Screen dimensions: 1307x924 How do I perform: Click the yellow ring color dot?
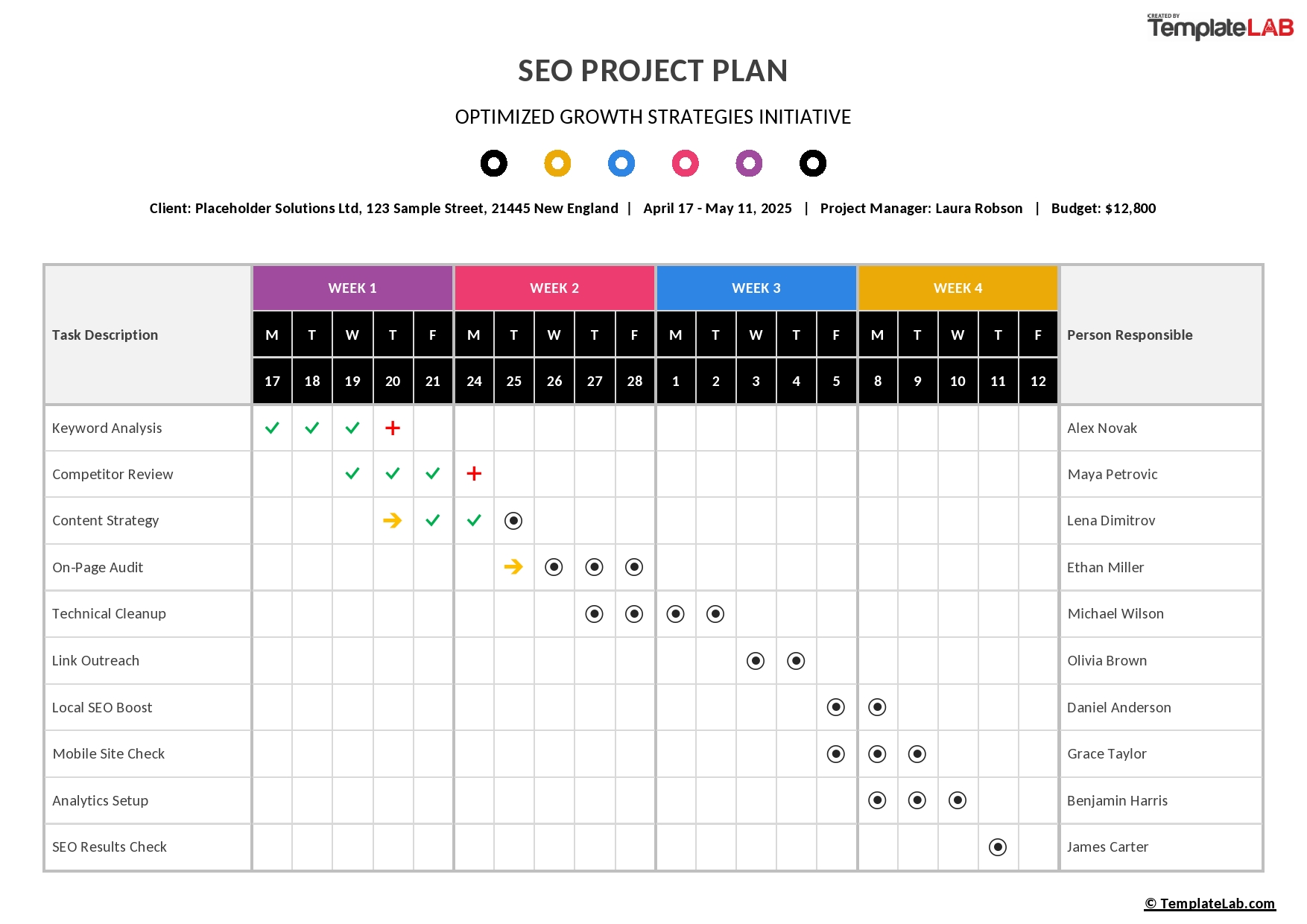point(557,163)
